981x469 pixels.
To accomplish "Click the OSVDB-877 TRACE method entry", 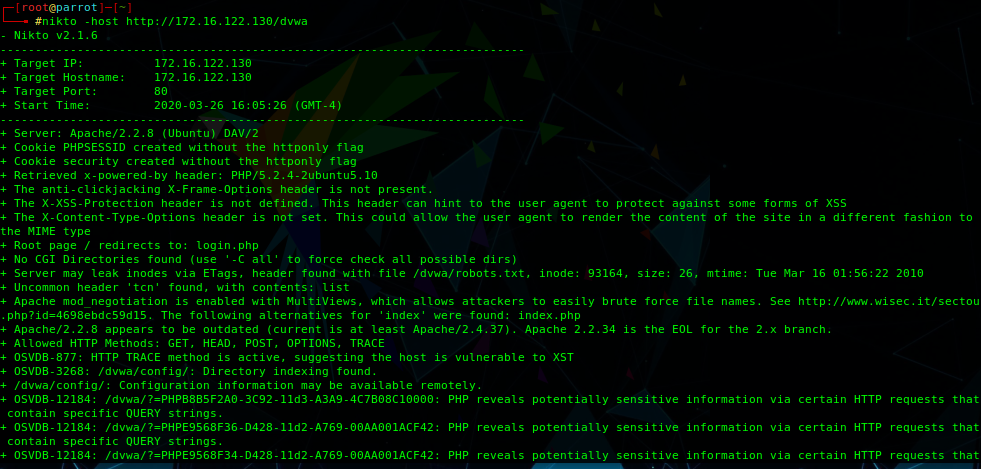I will (x=287, y=357).
